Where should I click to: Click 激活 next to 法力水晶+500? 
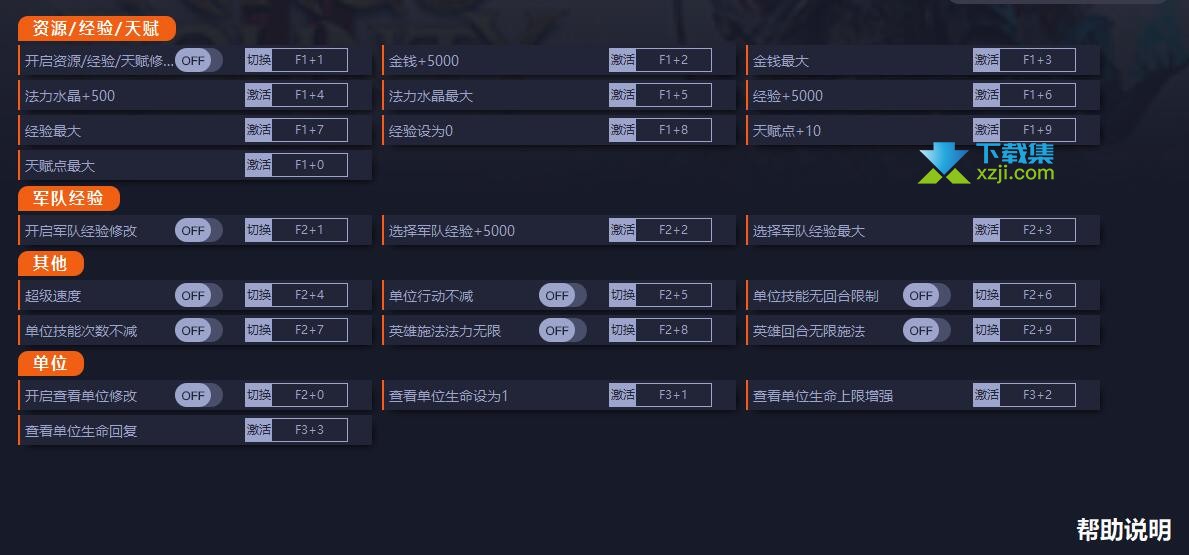(x=259, y=95)
